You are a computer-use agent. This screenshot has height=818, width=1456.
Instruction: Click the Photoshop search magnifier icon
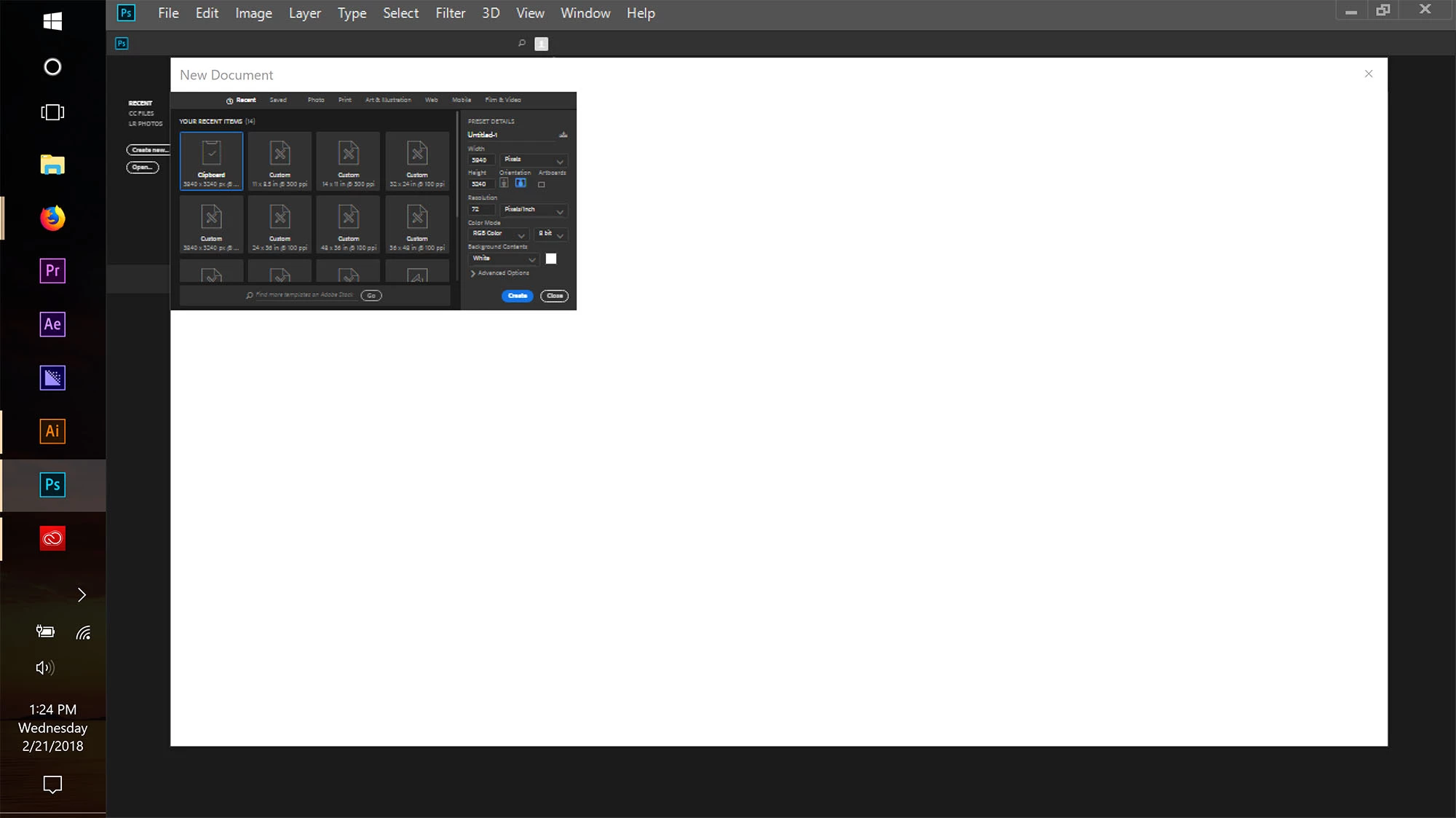(x=521, y=44)
